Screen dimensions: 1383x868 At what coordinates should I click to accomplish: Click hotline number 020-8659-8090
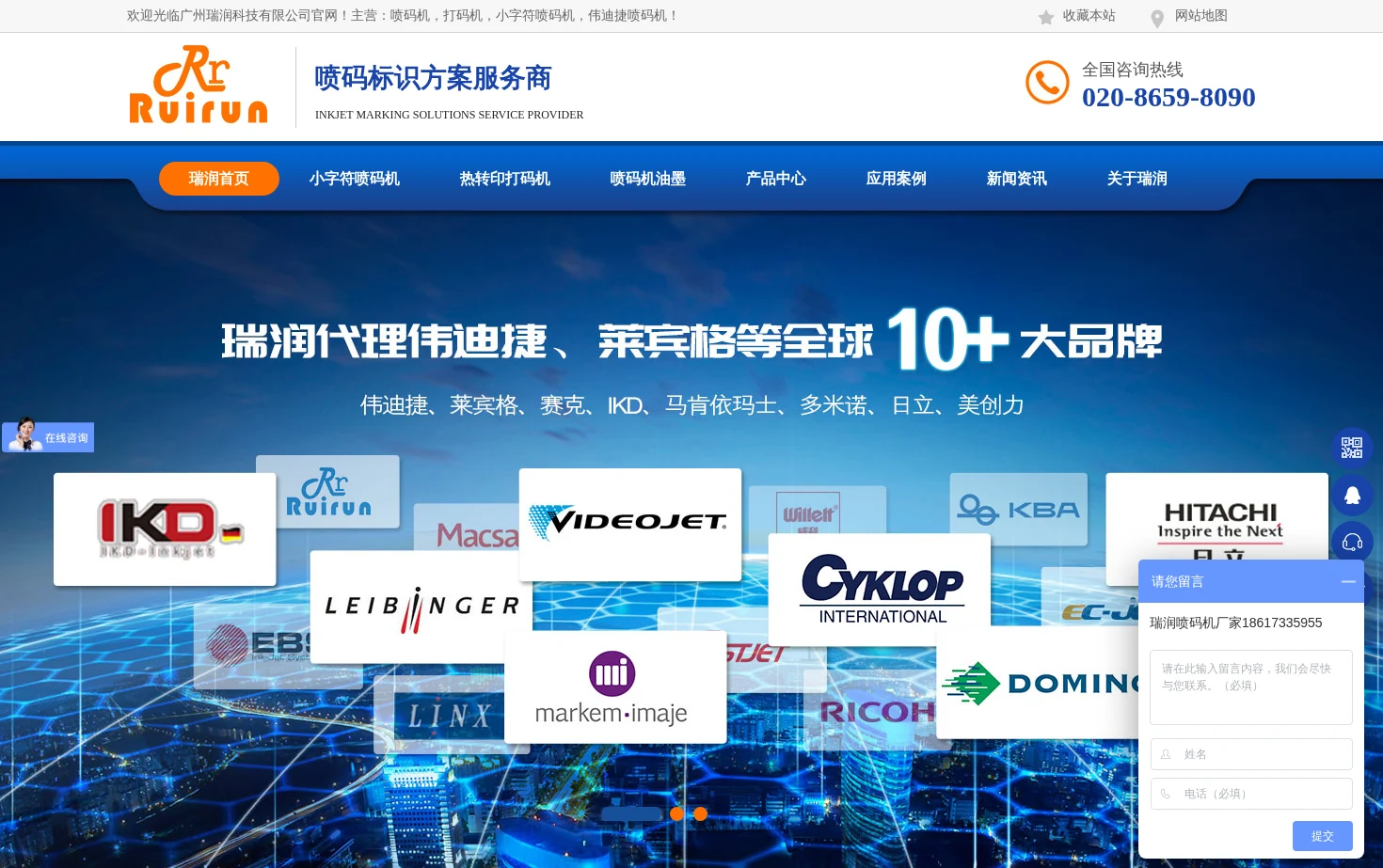[x=1168, y=97]
